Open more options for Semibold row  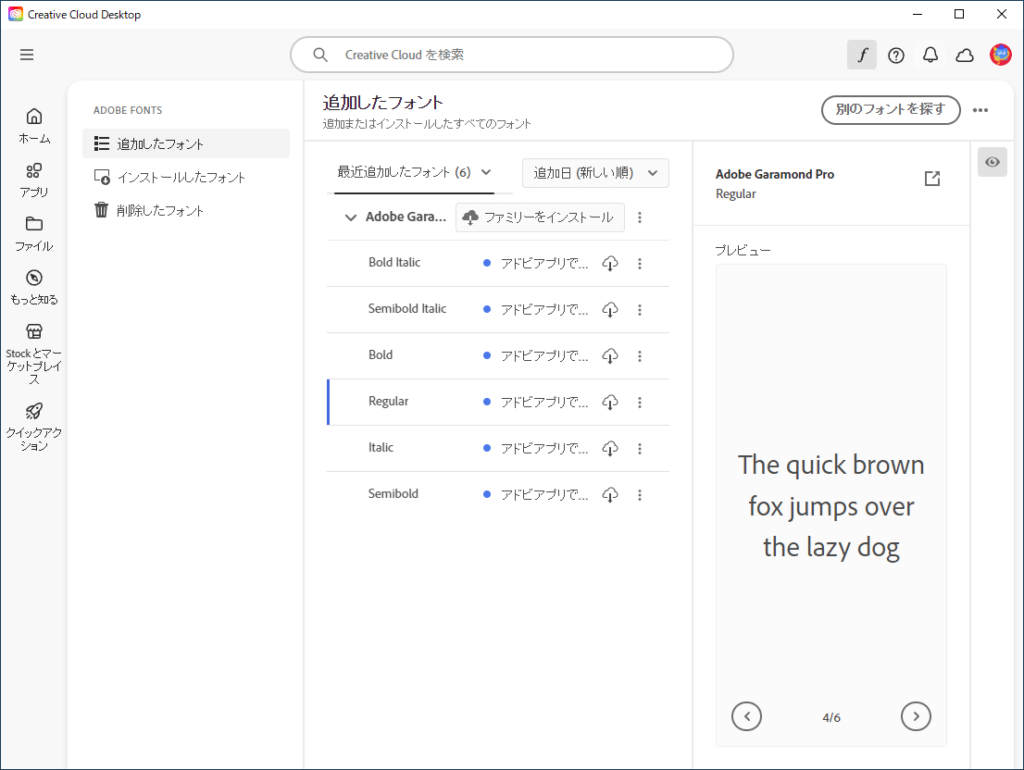(640, 495)
